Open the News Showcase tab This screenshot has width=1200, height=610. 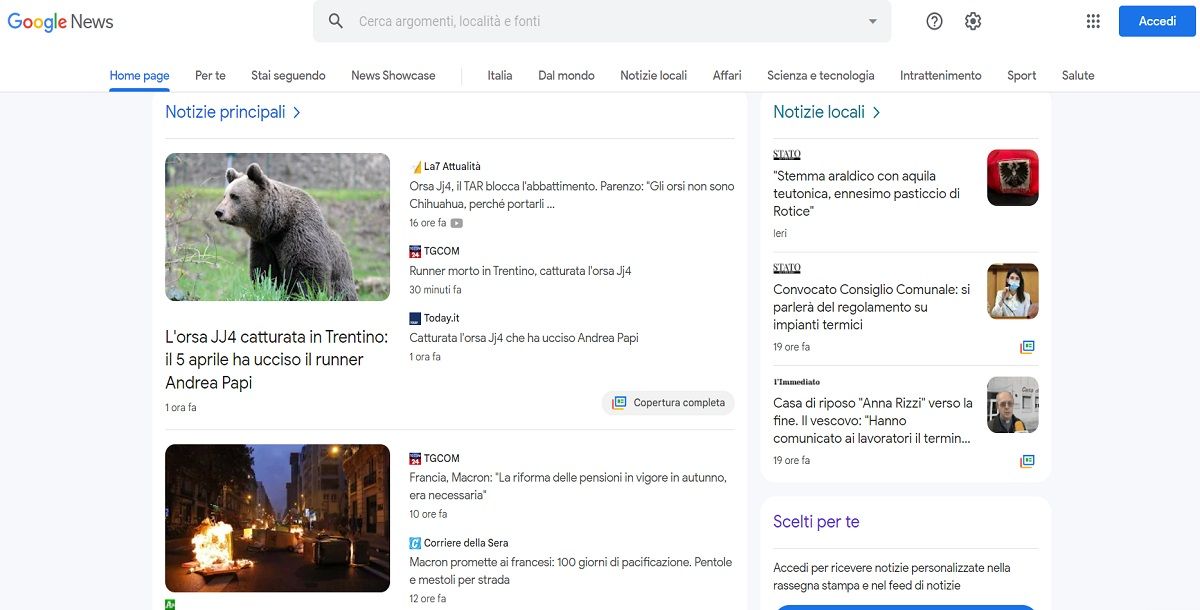click(393, 75)
